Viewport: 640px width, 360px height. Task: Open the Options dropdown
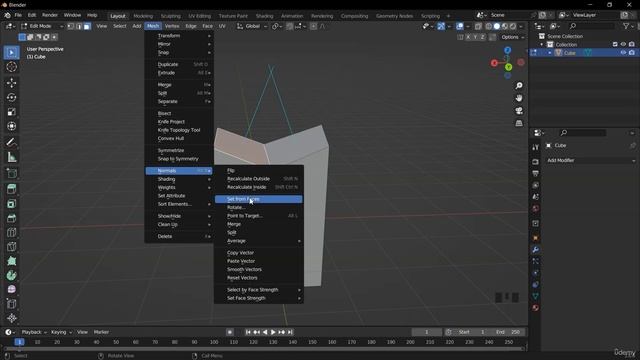(513, 37)
